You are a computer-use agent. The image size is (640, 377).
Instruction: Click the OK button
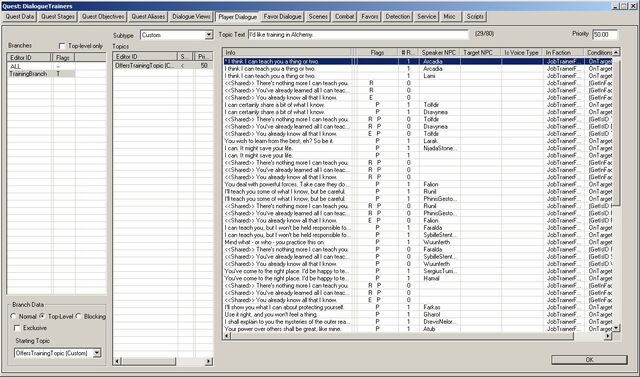(x=589, y=359)
